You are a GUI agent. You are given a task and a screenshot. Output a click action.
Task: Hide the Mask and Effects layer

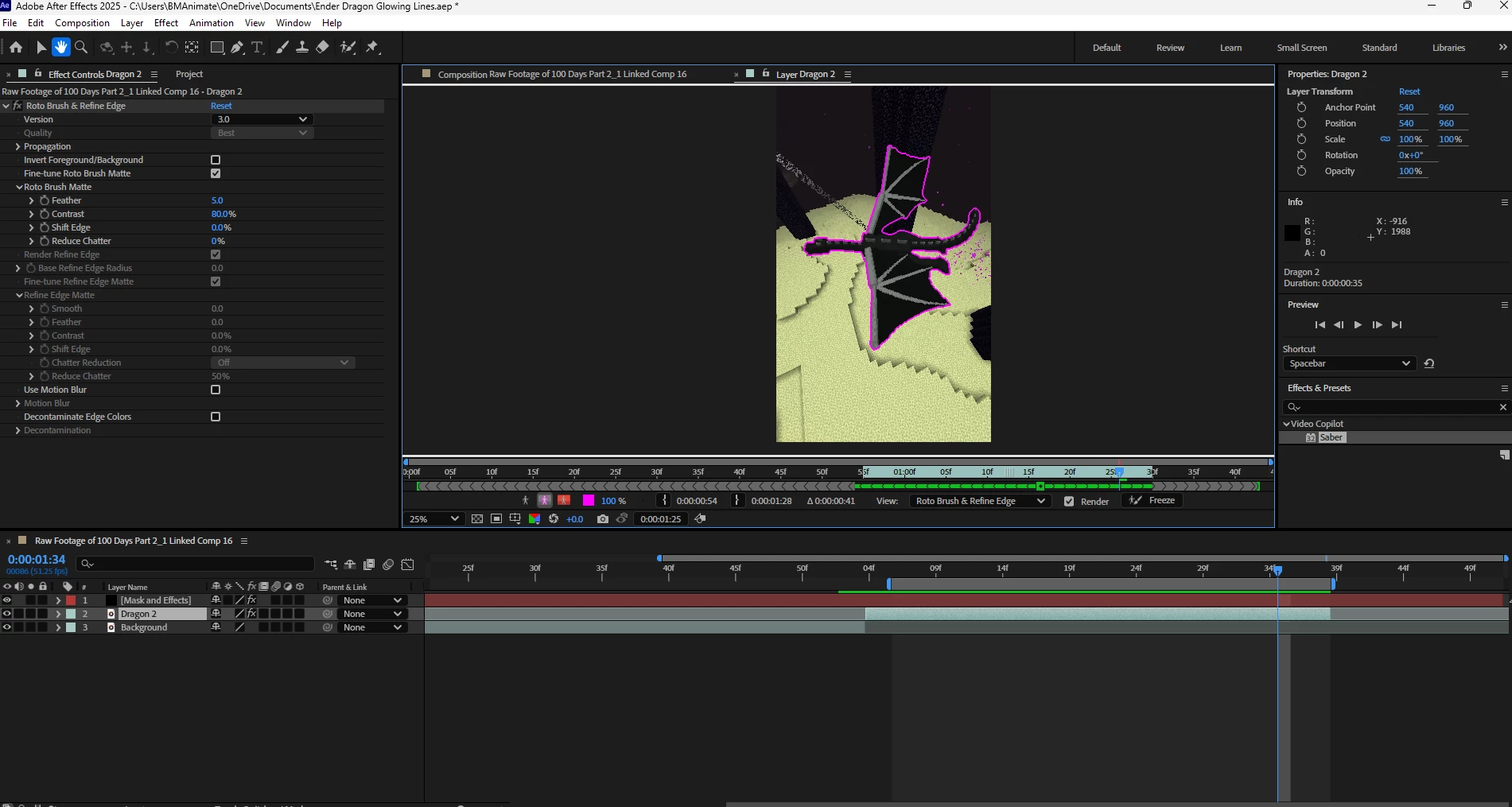[7, 600]
